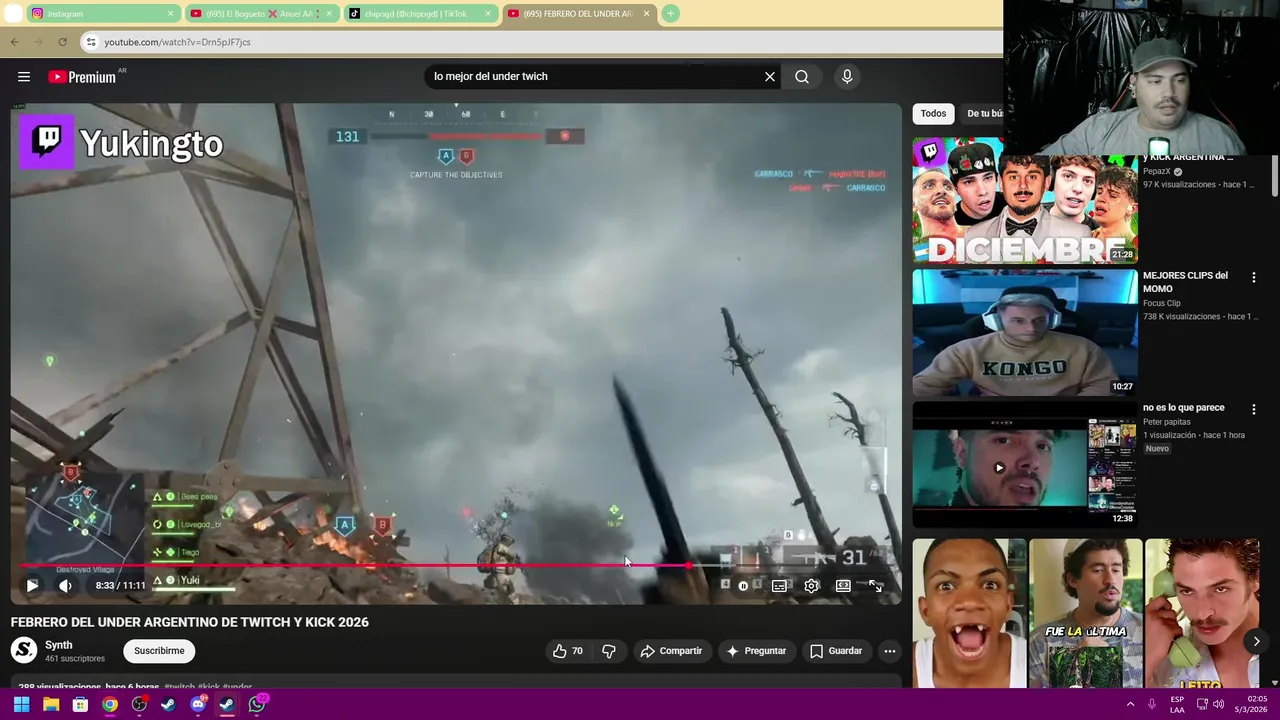Screen dimensions: 1280x720
Task: Click video title FEBRERO DEL UNDER ARGENTINO
Action: pyautogui.click(x=190, y=622)
